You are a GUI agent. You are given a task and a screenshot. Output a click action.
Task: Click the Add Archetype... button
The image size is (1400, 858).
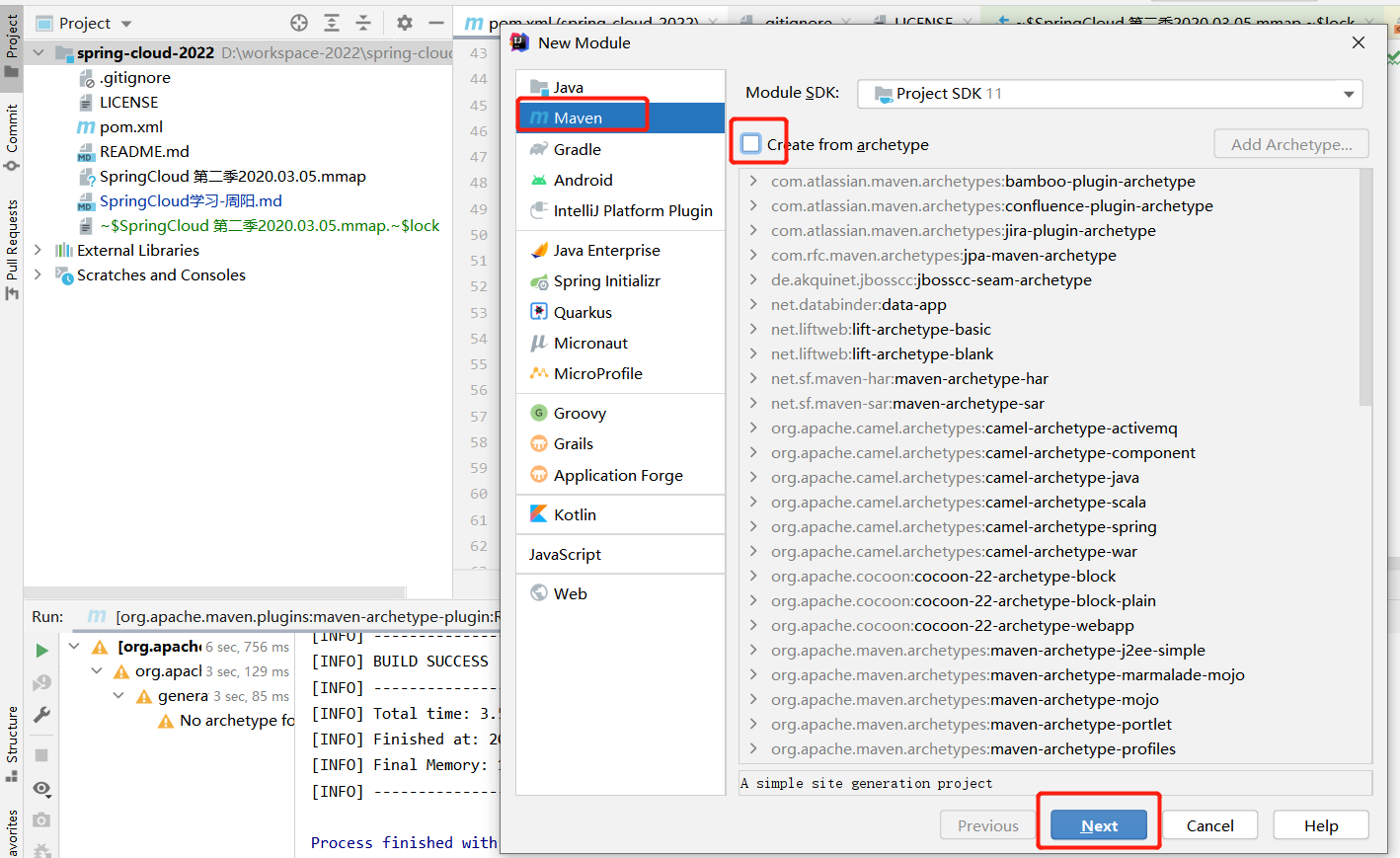pos(1291,144)
